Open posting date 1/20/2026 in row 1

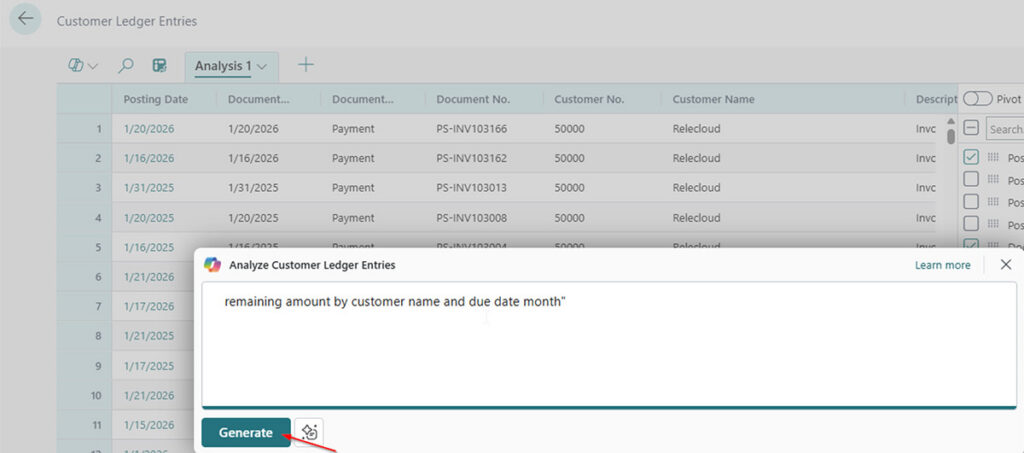click(x=149, y=129)
